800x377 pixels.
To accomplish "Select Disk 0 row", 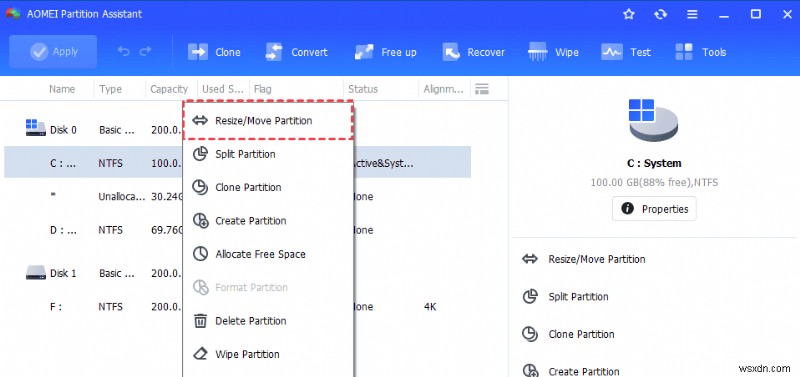I will [237, 130].
